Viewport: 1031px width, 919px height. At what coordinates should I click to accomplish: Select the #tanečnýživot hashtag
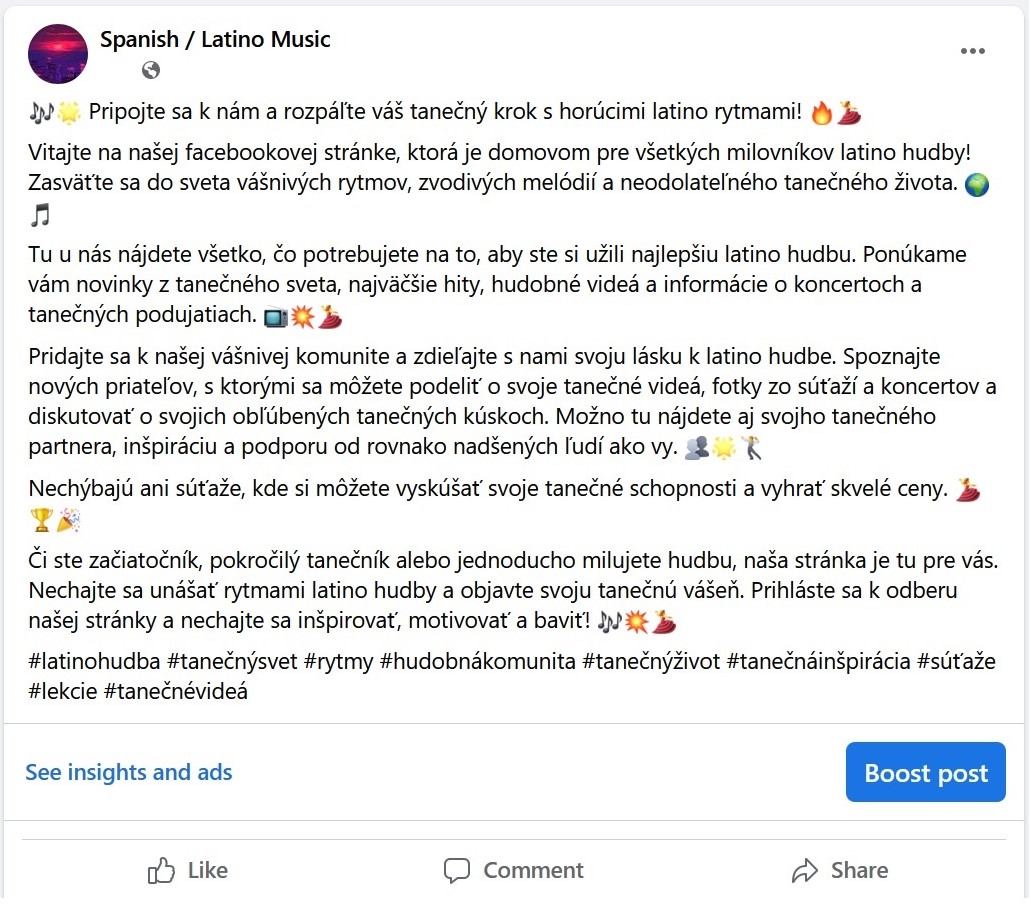[651, 661]
